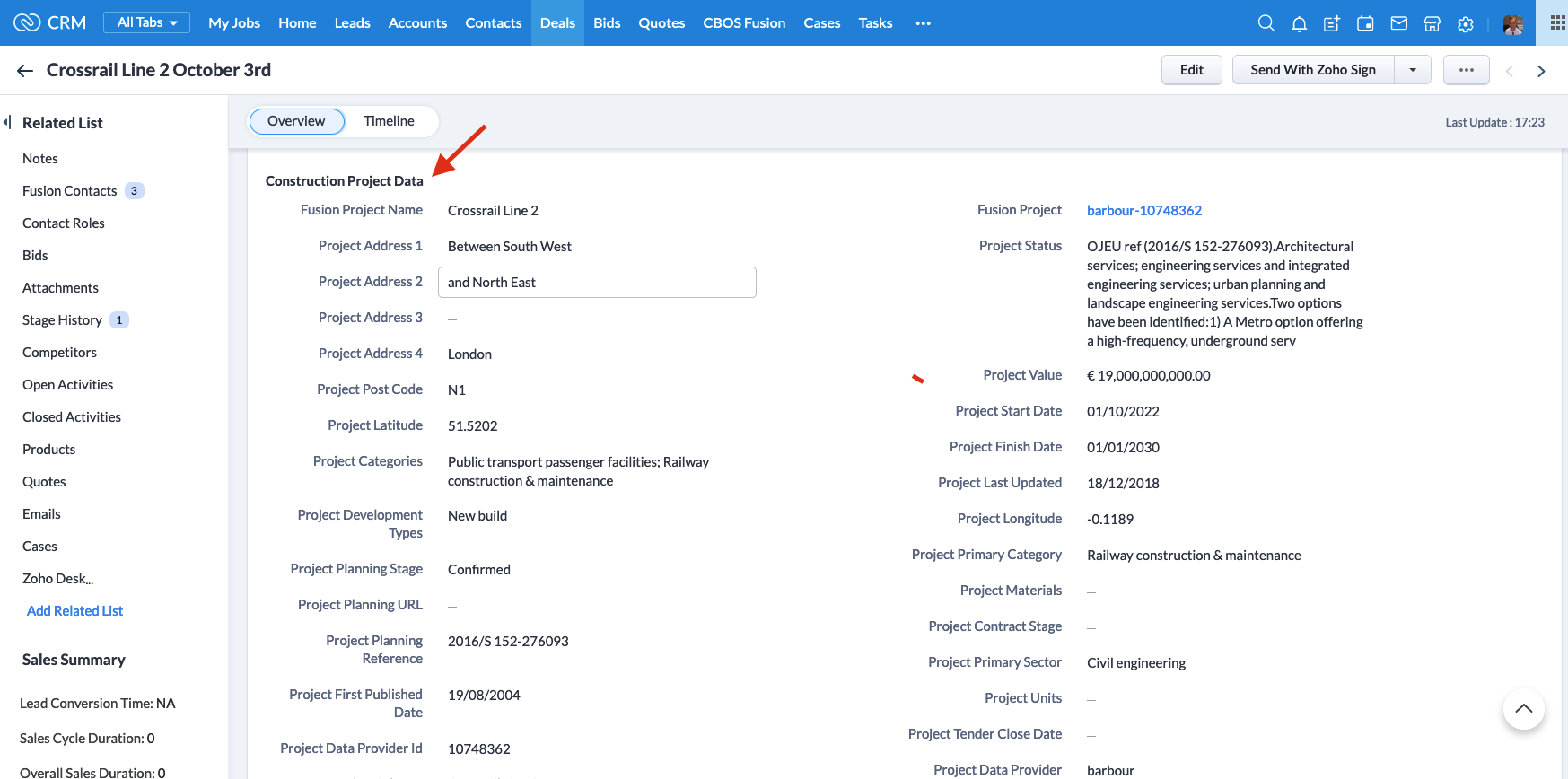Click the Edit button

click(1192, 70)
